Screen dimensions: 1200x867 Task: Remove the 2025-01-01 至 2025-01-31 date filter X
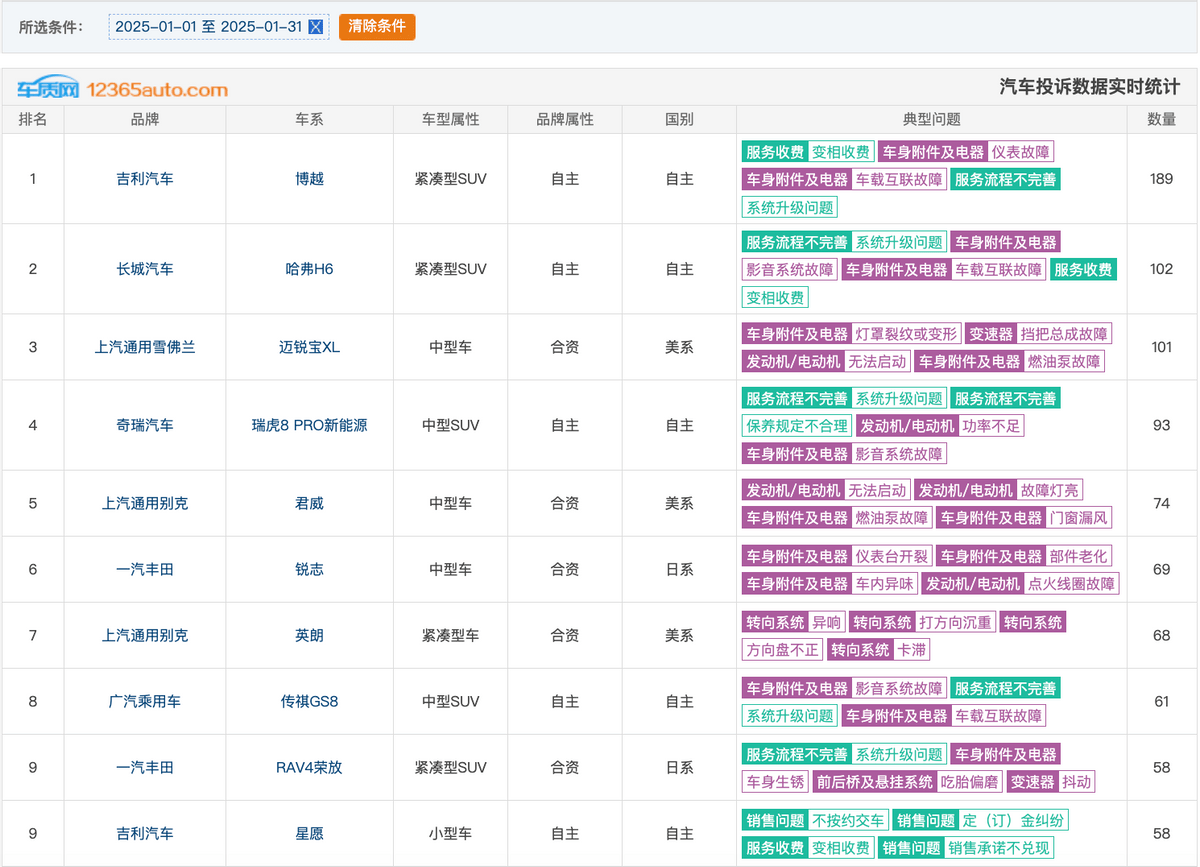tap(316, 27)
